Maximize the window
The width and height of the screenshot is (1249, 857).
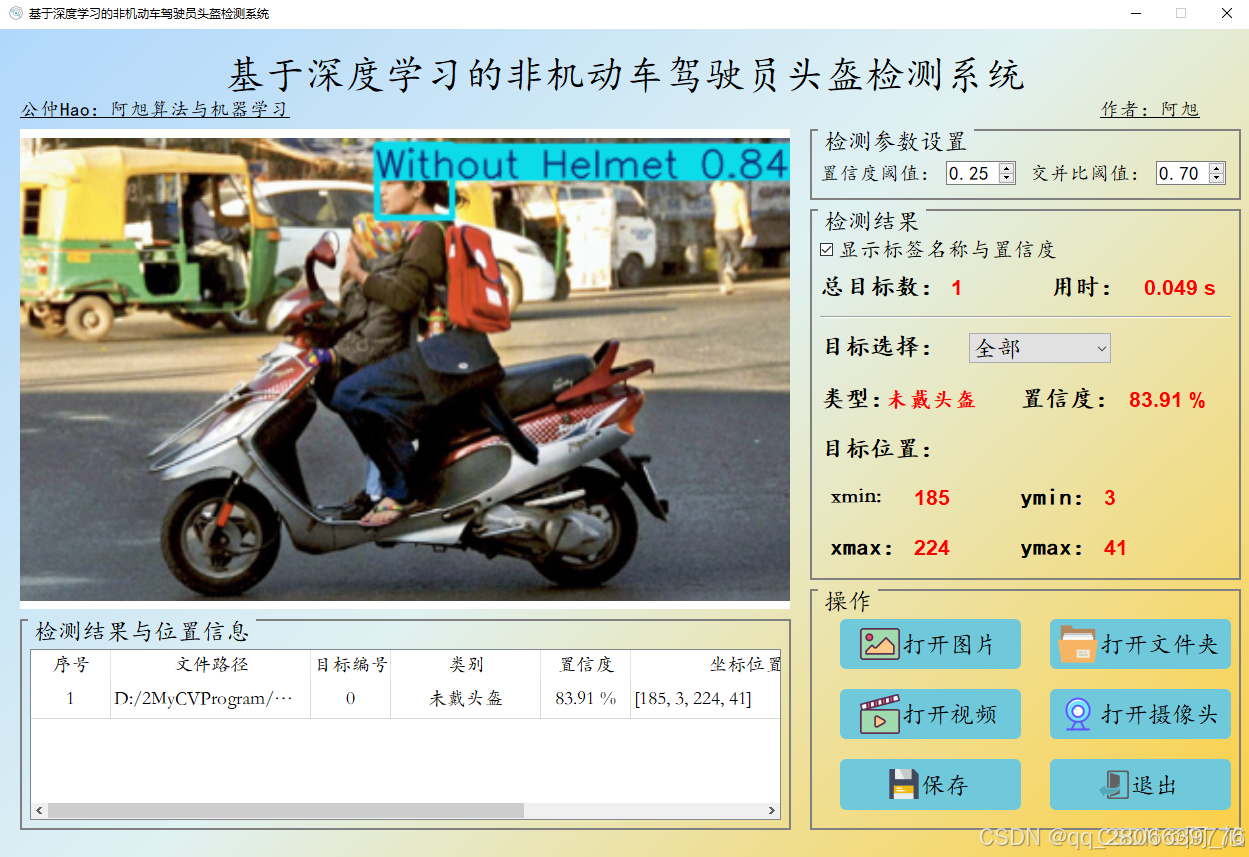(1181, 14)
